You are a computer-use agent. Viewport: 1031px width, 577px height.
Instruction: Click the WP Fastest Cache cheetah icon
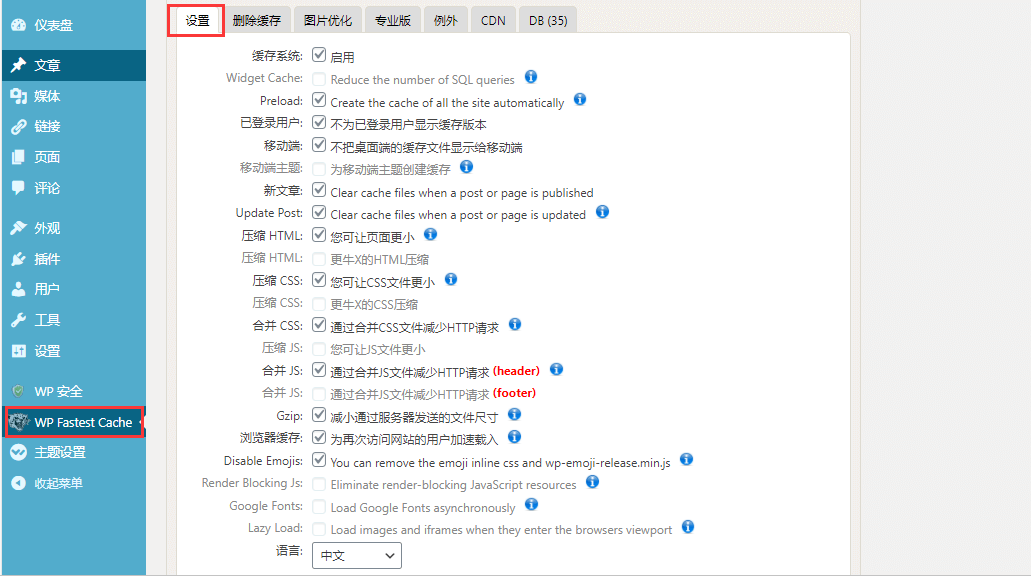18,422
